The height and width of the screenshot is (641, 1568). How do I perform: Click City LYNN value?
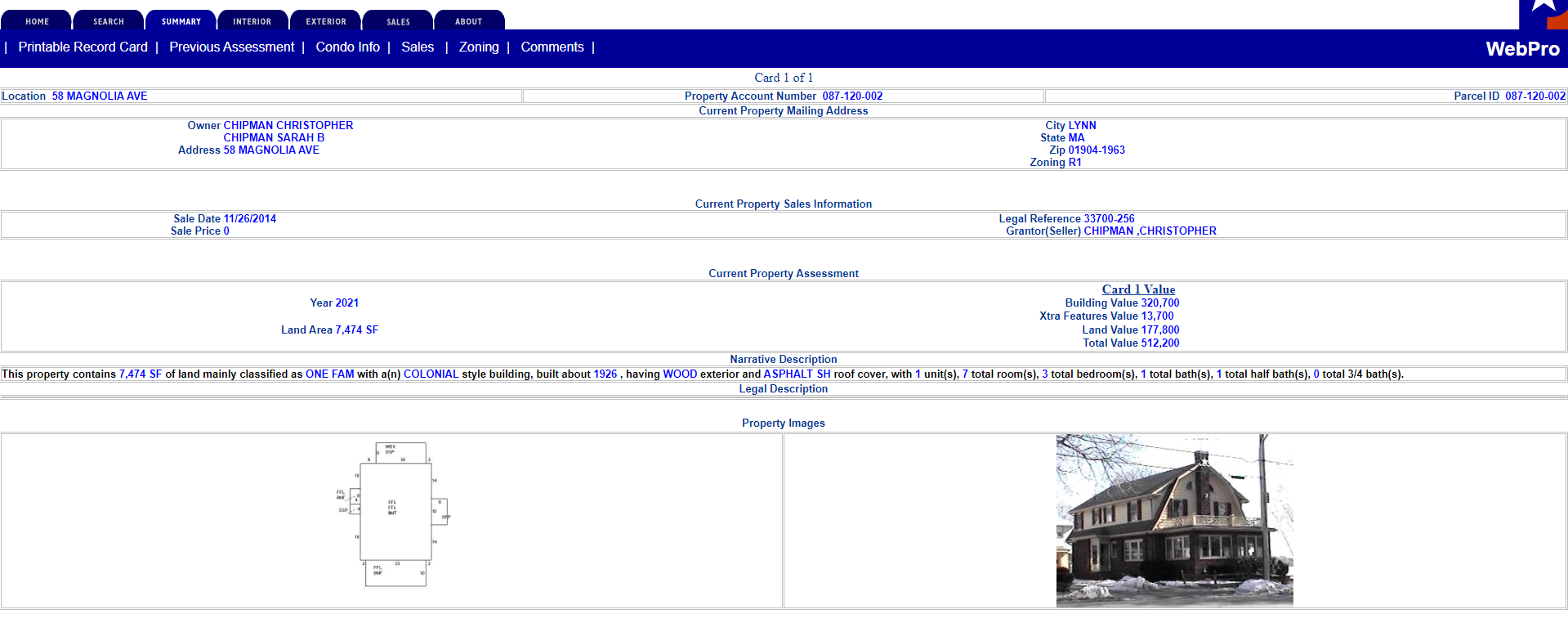pyautogui.click(x=1083, y=126)
